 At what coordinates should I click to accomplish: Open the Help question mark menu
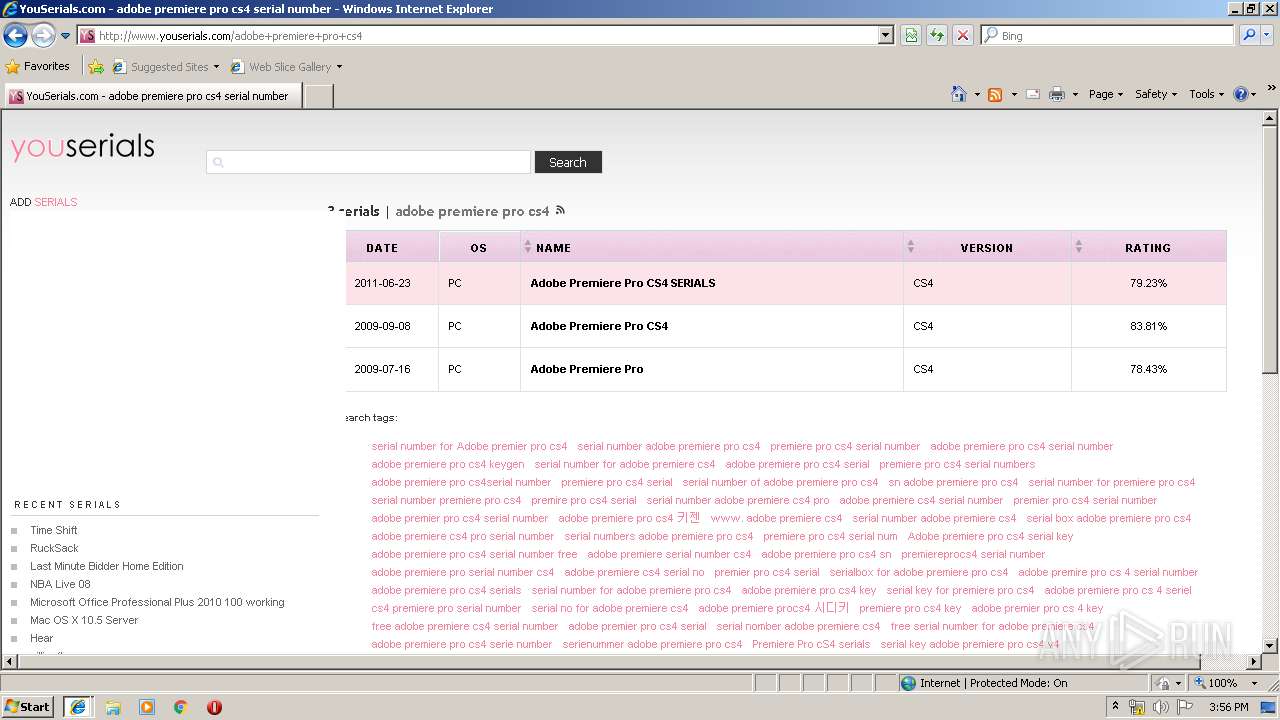1245,94
